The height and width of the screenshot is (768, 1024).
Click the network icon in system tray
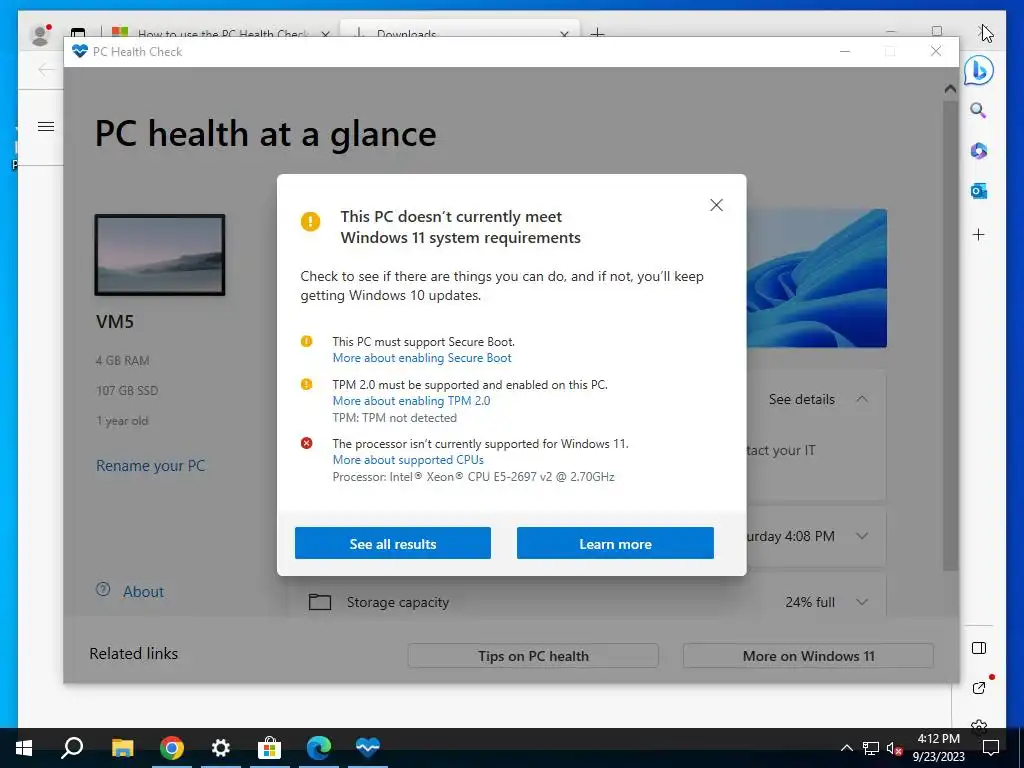pyautogui.click(x=871, y=748)
